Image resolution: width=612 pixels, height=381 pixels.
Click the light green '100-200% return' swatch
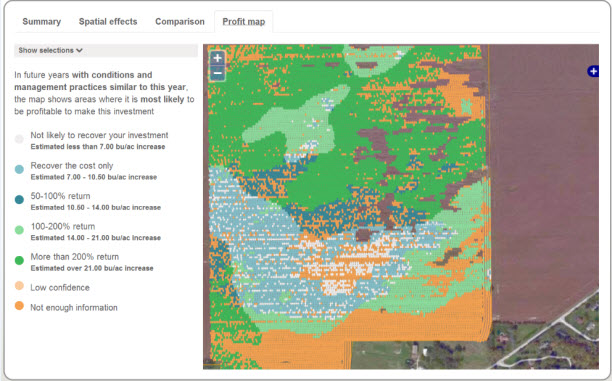tap(19, 230)
